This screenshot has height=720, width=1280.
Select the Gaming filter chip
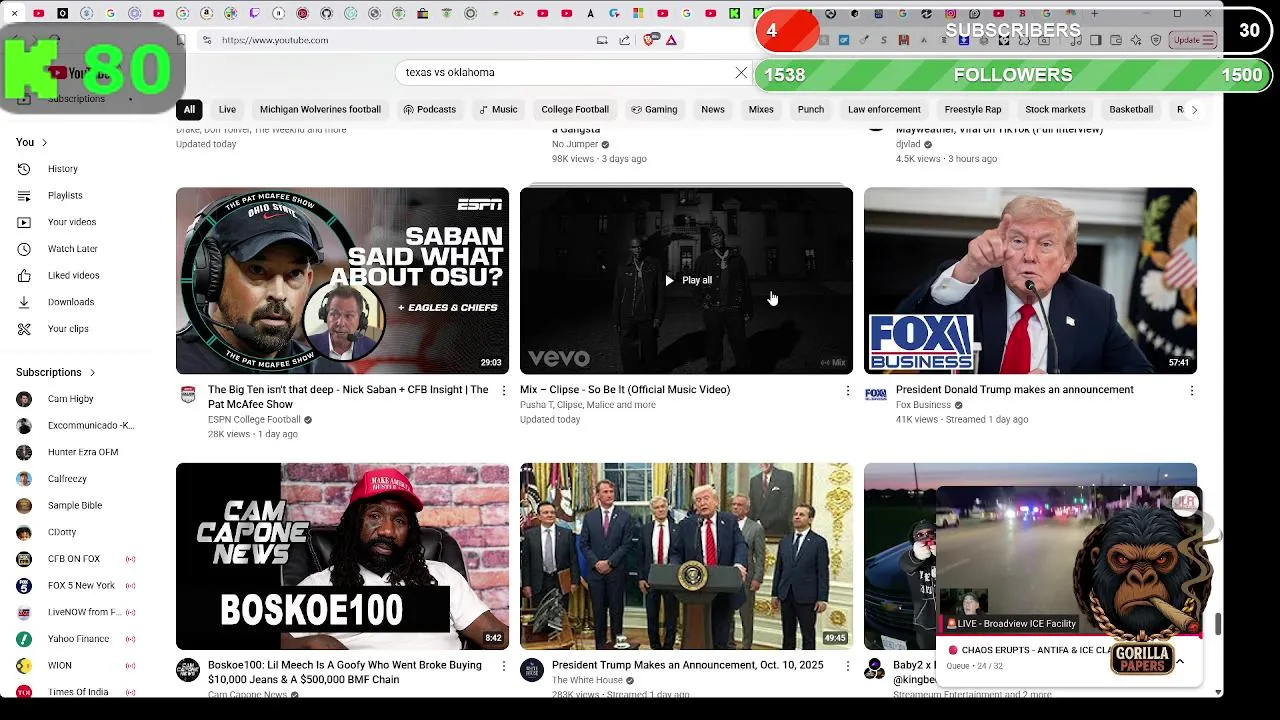[x=654, y=110]
